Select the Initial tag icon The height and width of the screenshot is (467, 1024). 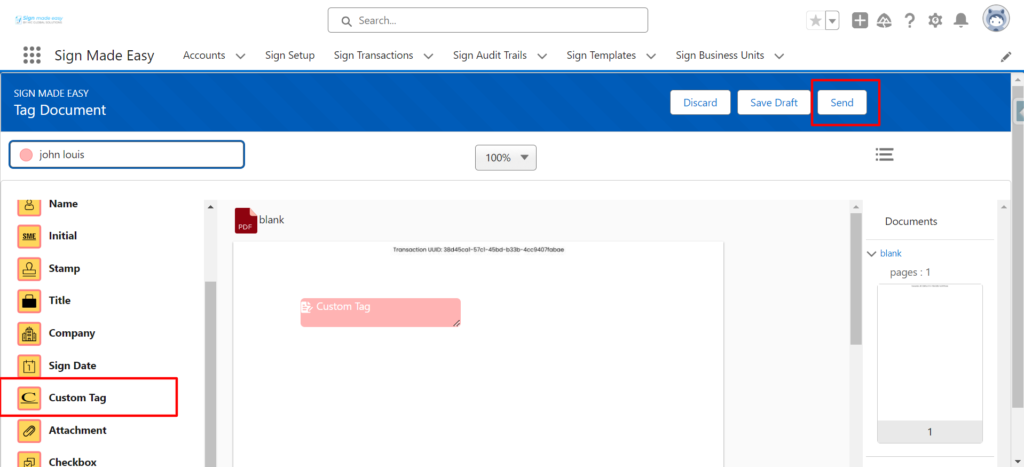point(28,236)
